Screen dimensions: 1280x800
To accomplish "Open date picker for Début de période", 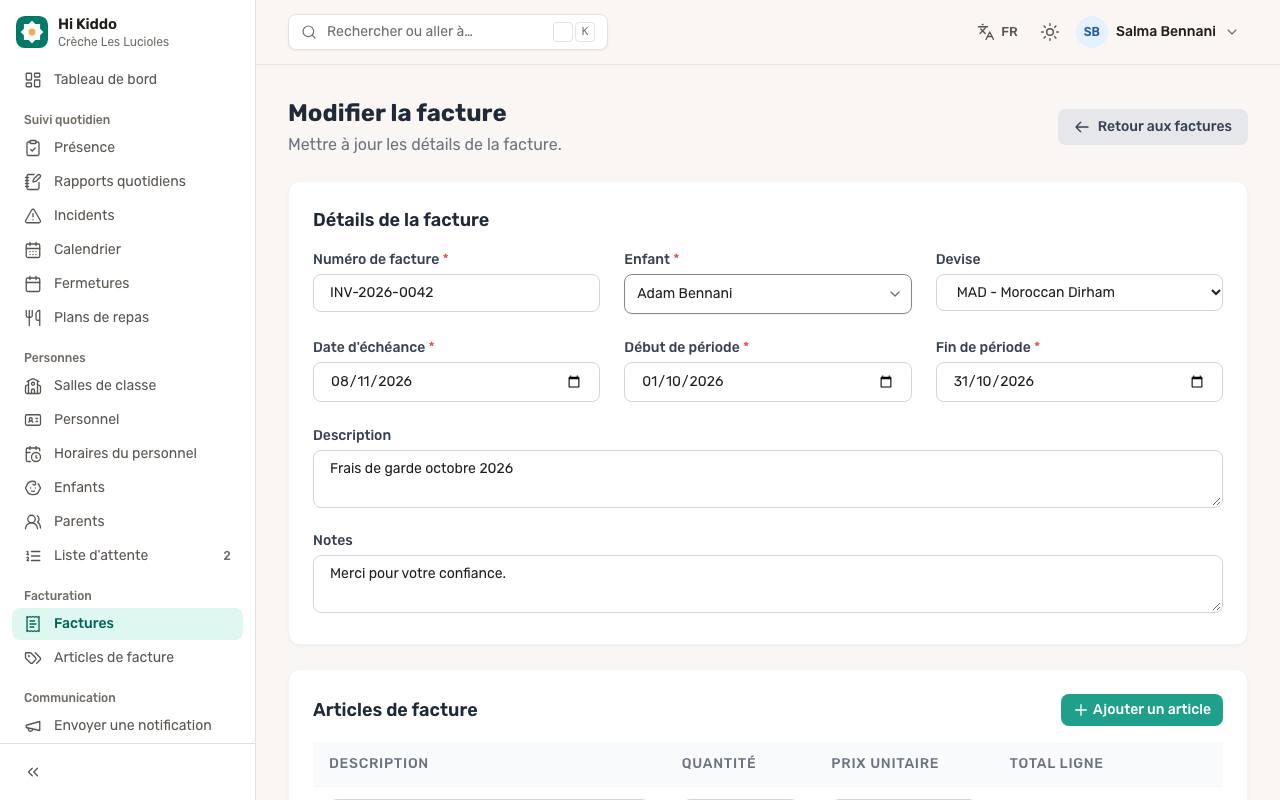I will [x=885, y=382].
